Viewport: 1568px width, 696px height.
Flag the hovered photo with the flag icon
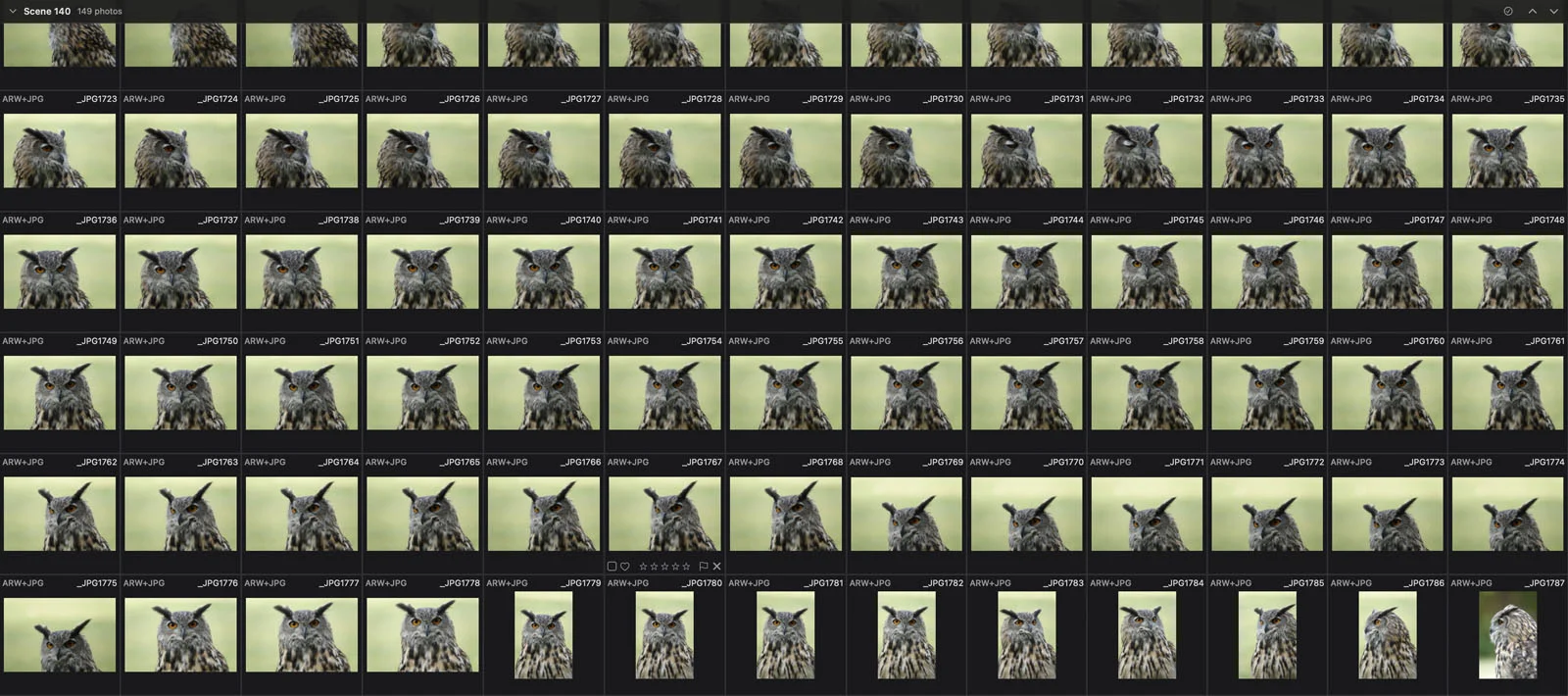[x=703, y=567]
